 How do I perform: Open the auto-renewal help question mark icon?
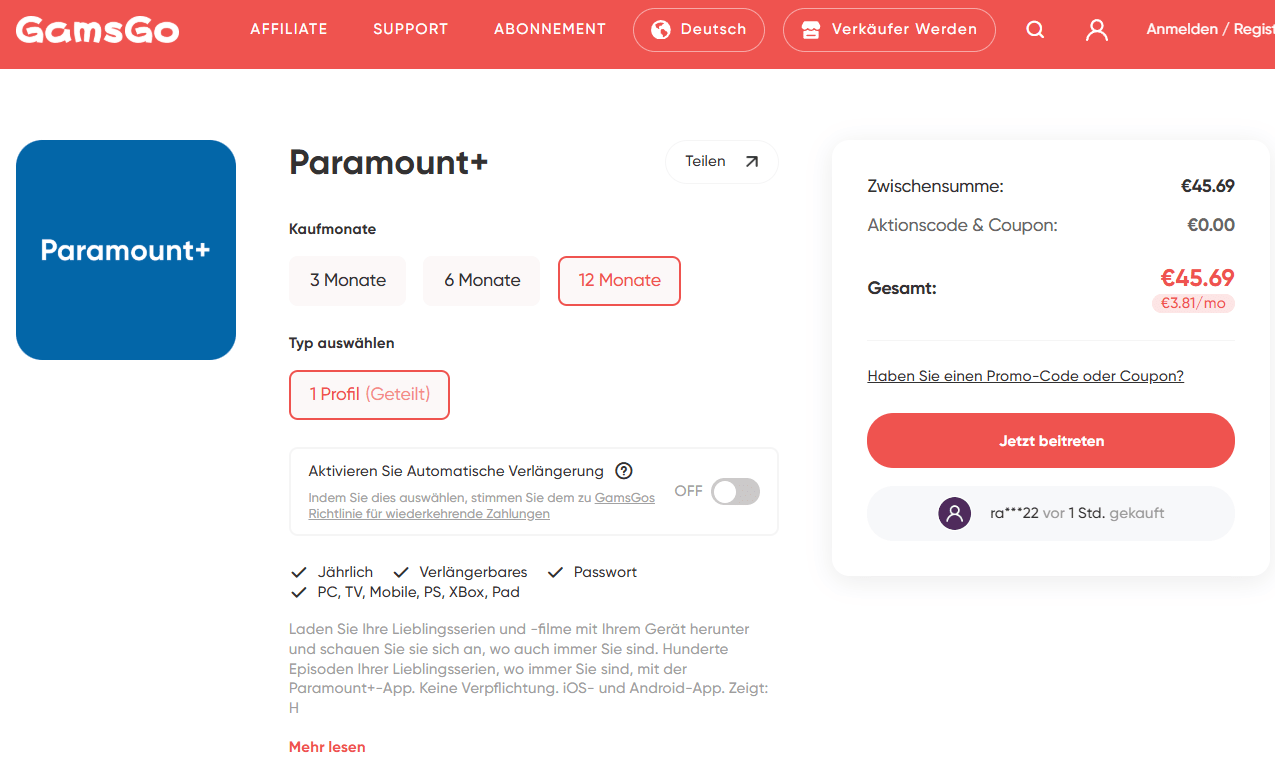[624, 470]
